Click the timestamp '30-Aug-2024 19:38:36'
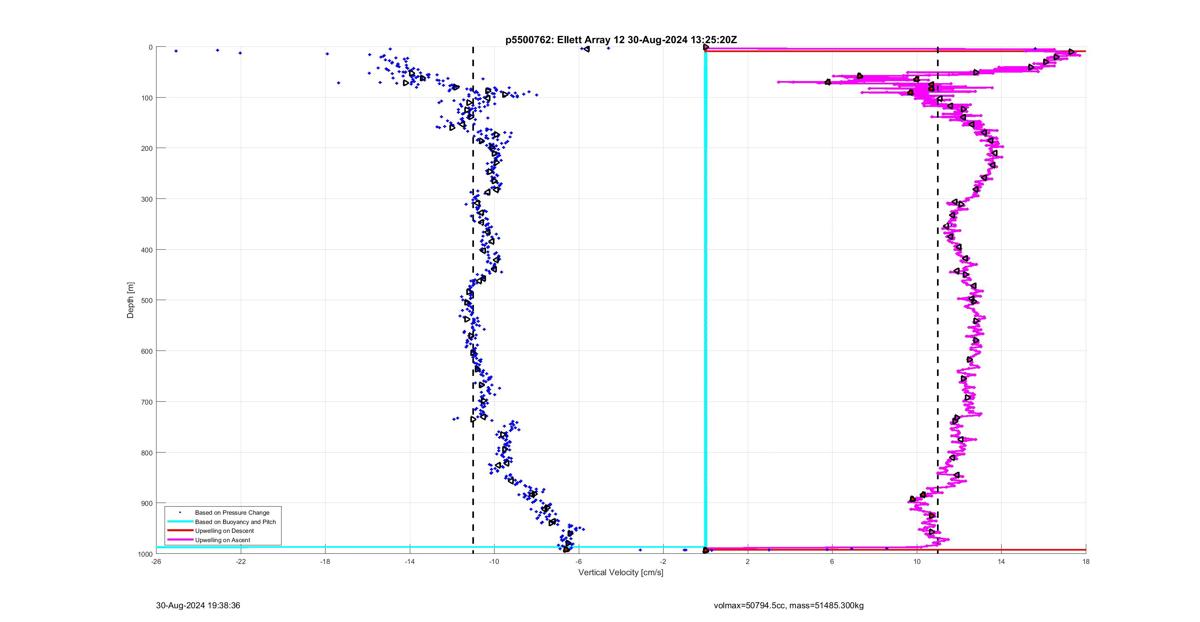 click(x=198, y=605)
